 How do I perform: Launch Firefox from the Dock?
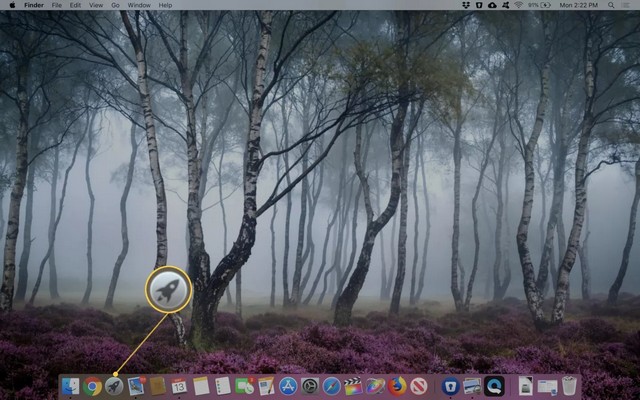coord(397,386)
